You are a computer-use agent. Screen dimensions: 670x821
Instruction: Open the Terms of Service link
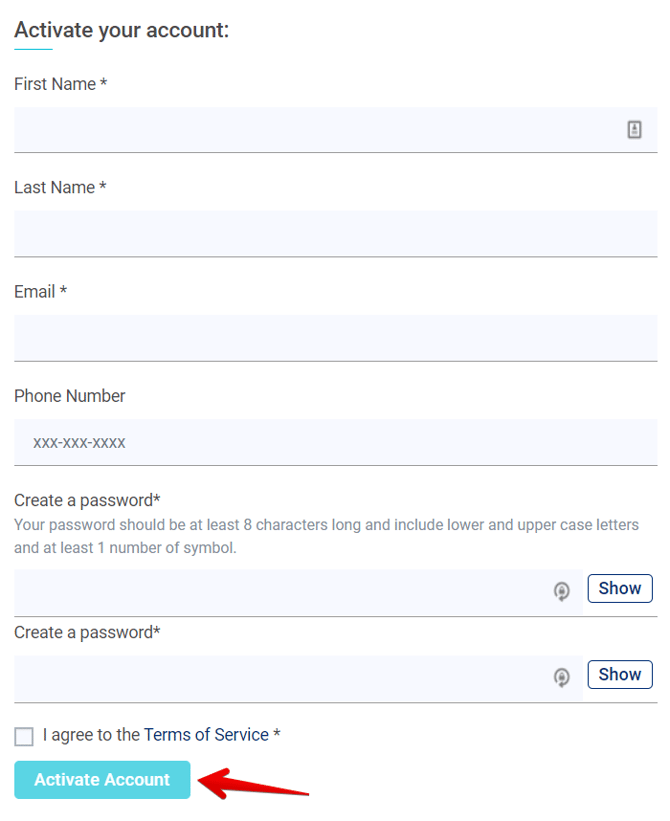coord(206,735)
